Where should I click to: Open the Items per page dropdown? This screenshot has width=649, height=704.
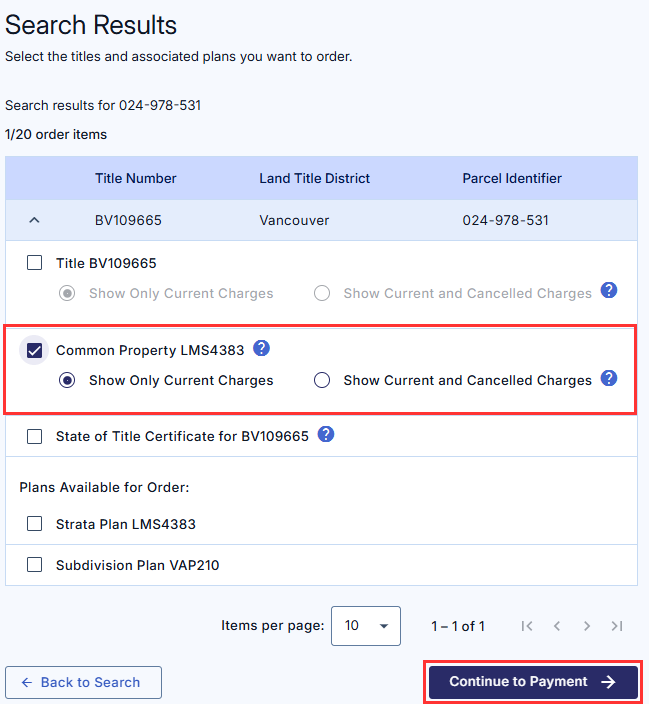pos(365,626)
